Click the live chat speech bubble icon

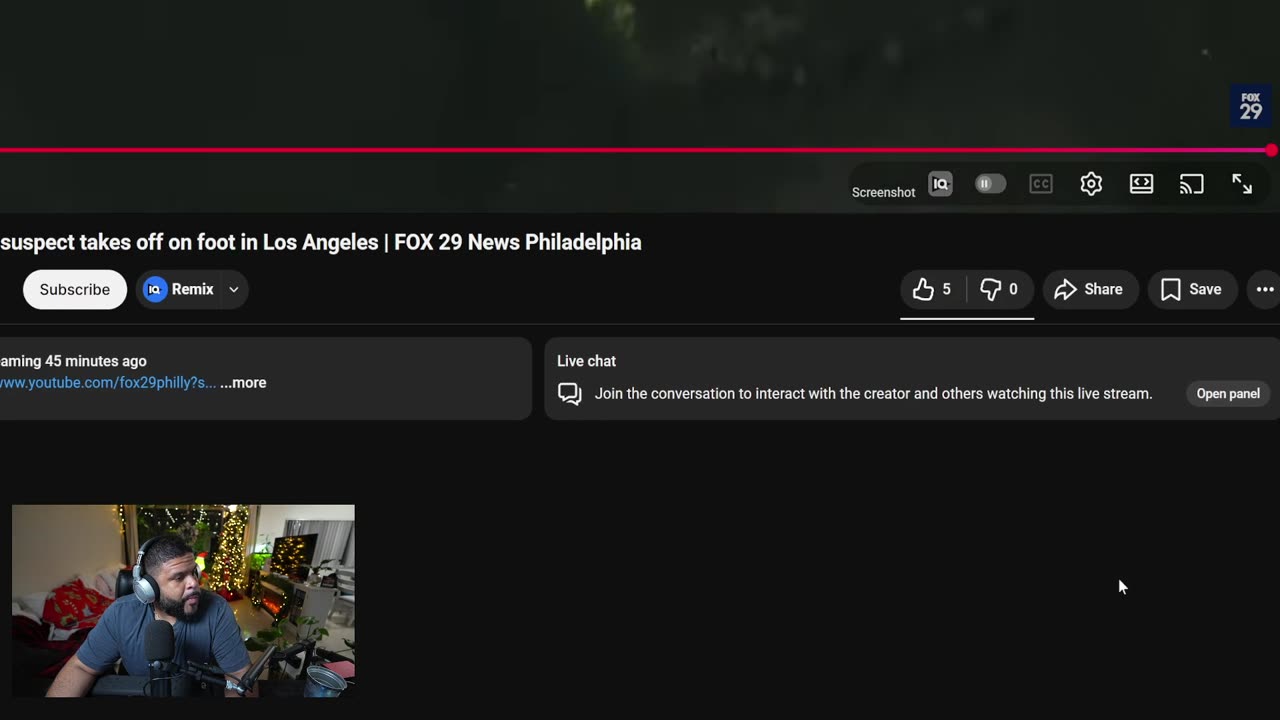tap(570, 394)
